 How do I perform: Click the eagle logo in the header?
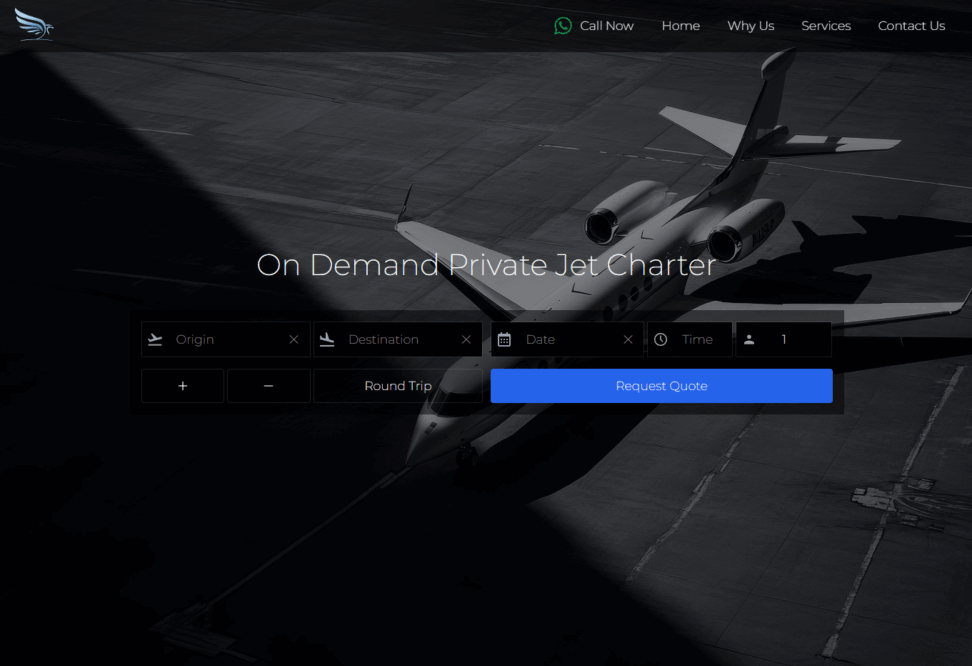[x=34, y=24]
